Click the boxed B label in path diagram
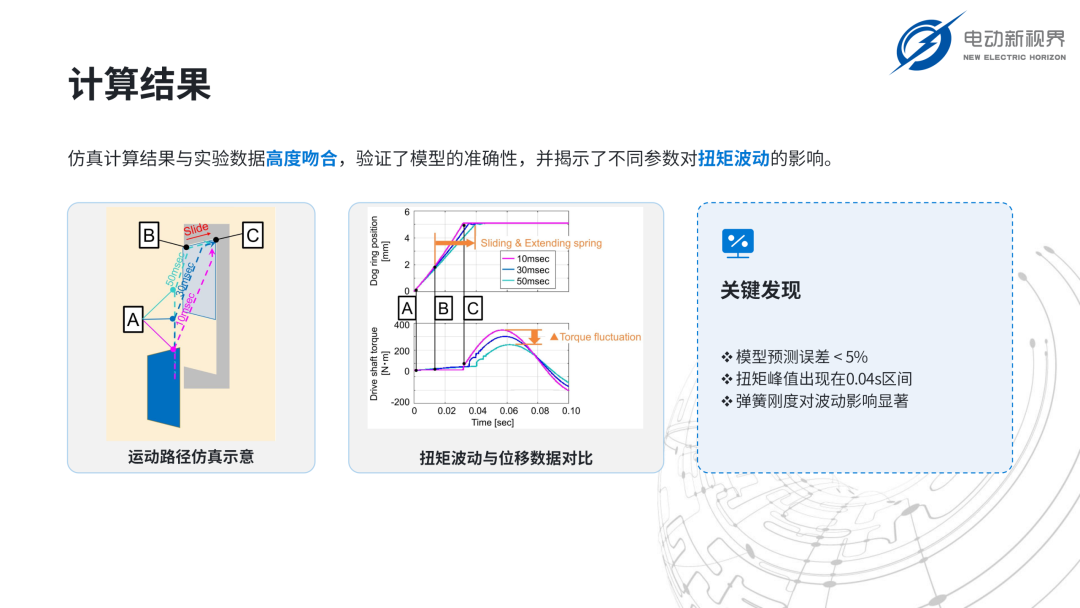This screenshot has height=608, width=1080. (x=149, y=235)
